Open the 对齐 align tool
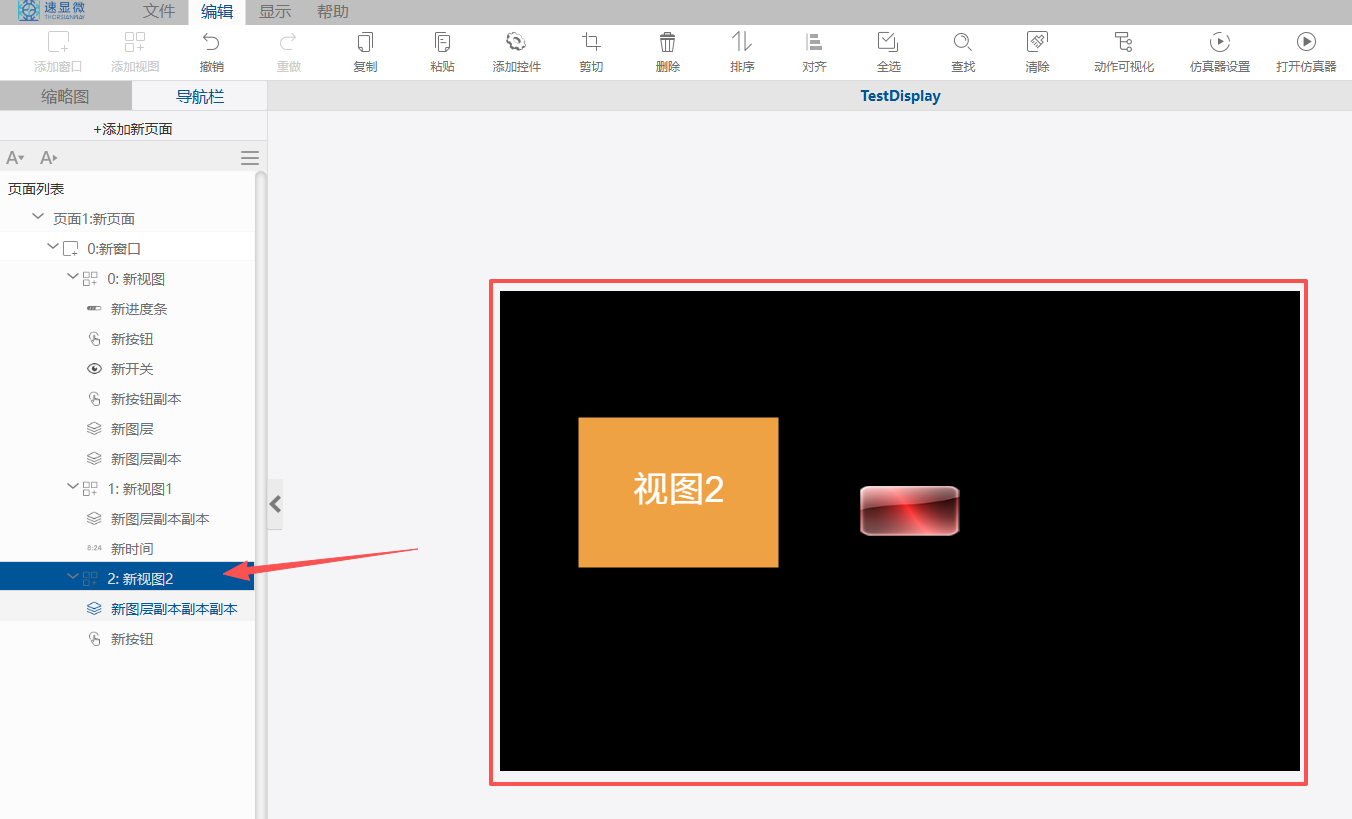 [814, 42]
